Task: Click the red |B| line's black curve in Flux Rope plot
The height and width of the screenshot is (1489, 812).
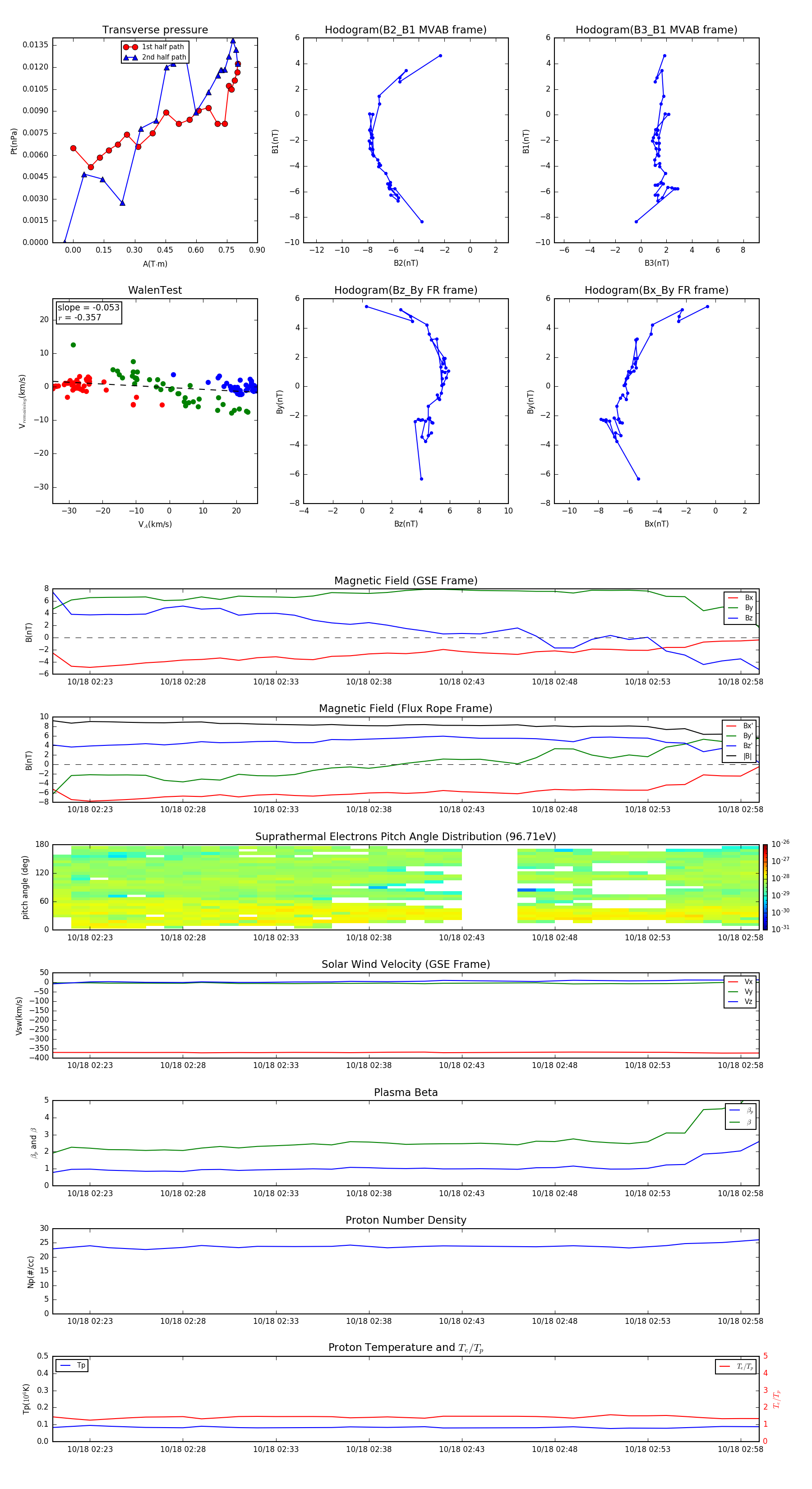Action: (406, 725)
